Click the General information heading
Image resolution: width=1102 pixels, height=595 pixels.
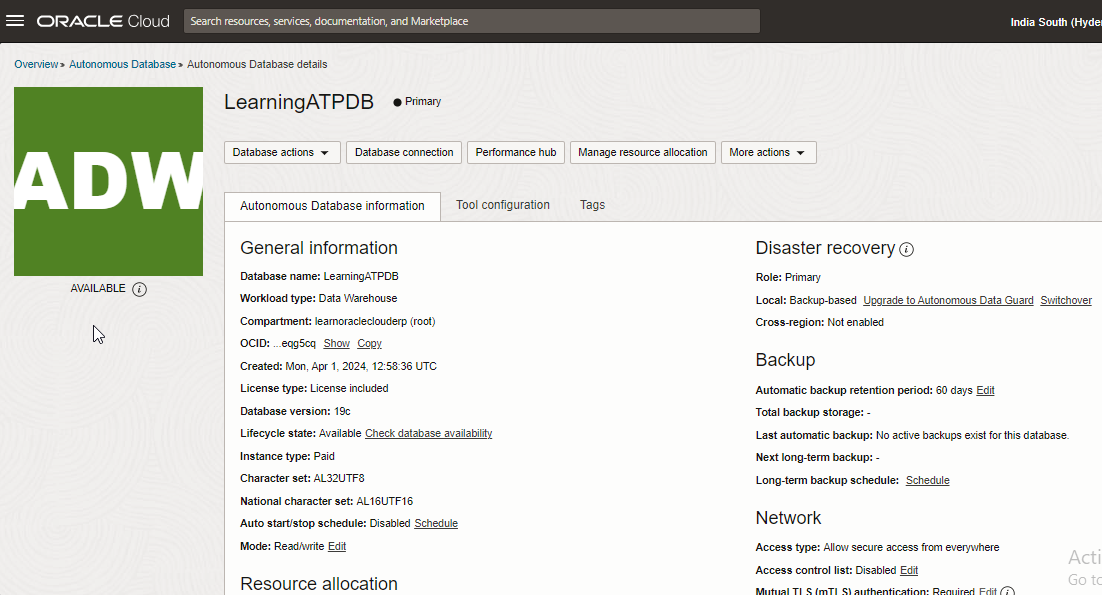coord(318,248)
